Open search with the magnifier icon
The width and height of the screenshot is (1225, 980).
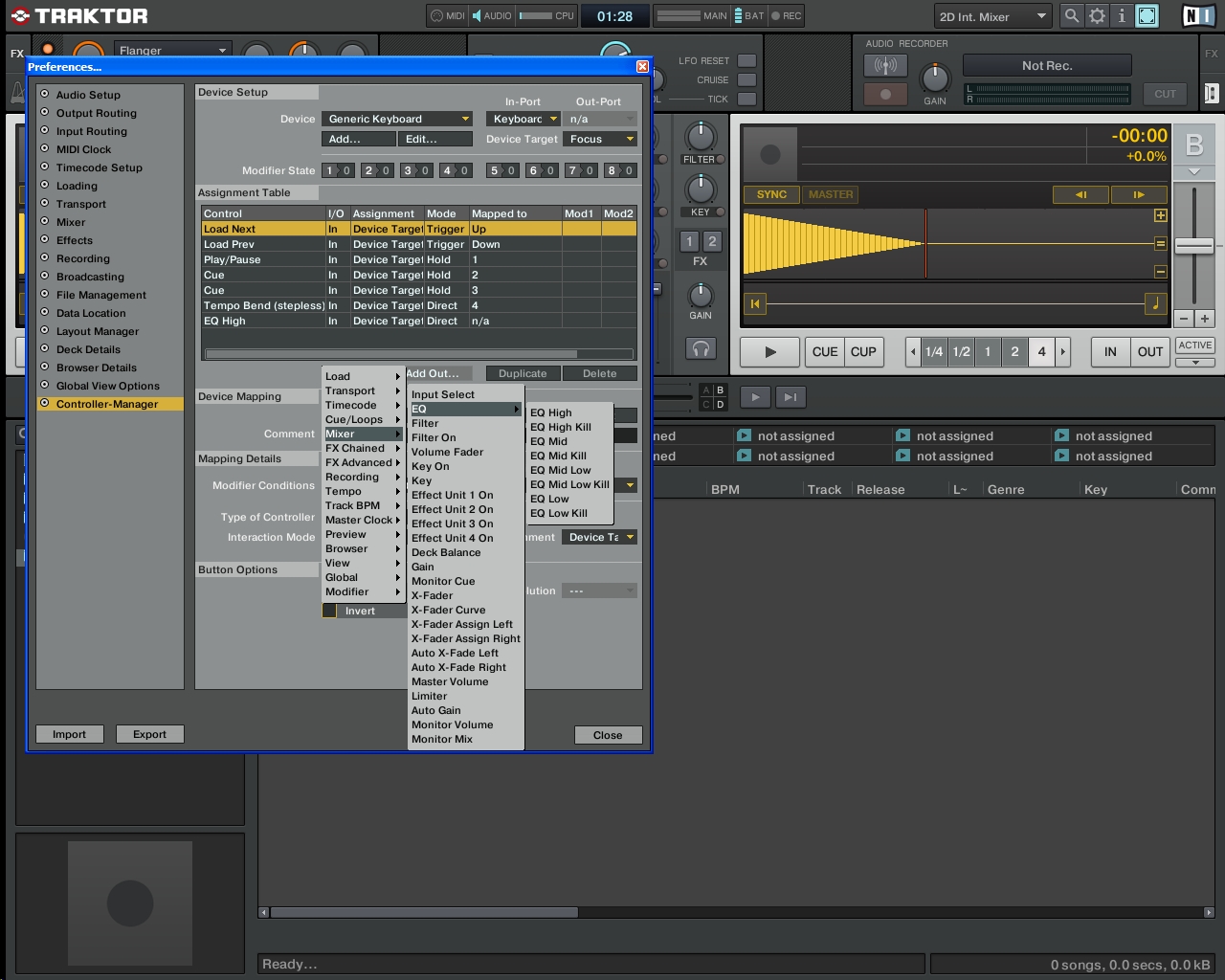pos(1072,15)
